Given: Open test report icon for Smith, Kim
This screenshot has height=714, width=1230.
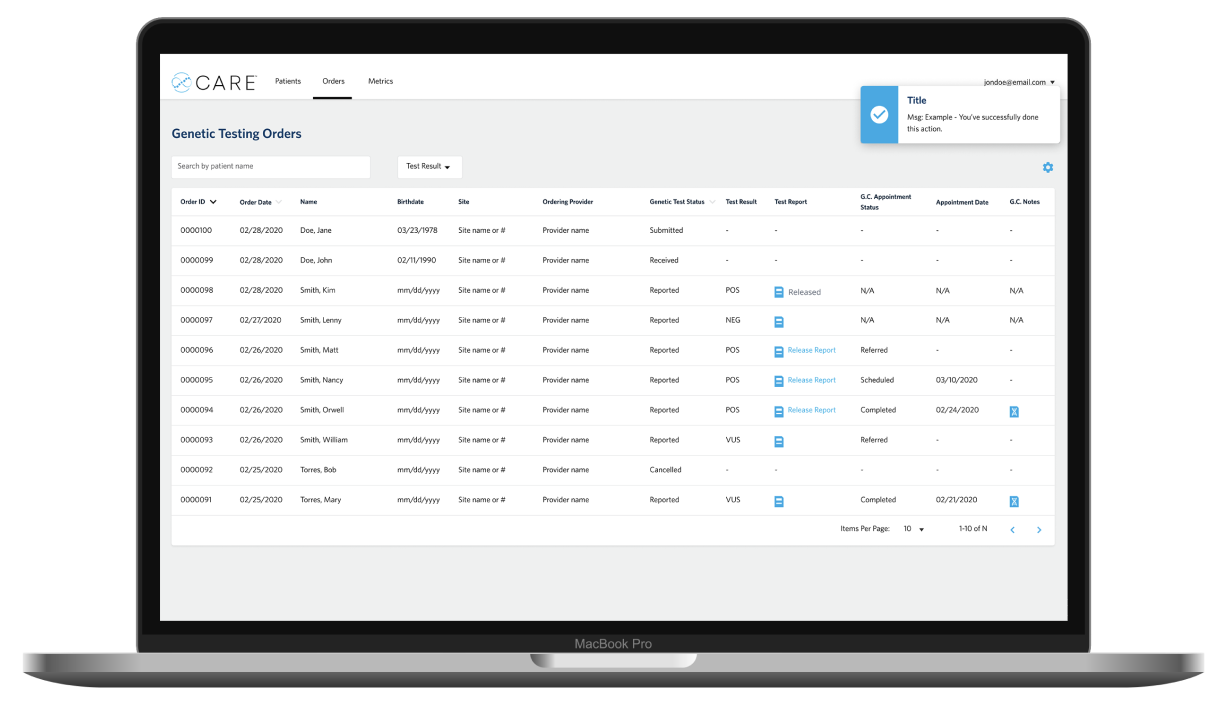Looking at the screenshot, I should (779, 292).
